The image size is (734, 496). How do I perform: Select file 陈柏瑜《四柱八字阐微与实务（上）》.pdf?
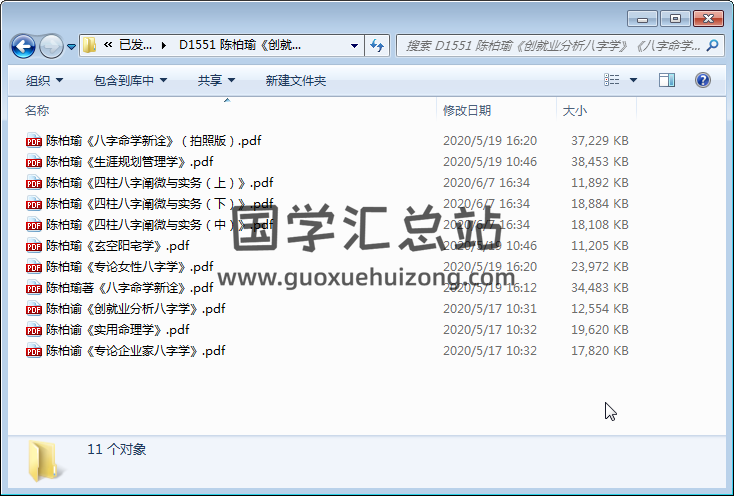click(x=160, y=182)
